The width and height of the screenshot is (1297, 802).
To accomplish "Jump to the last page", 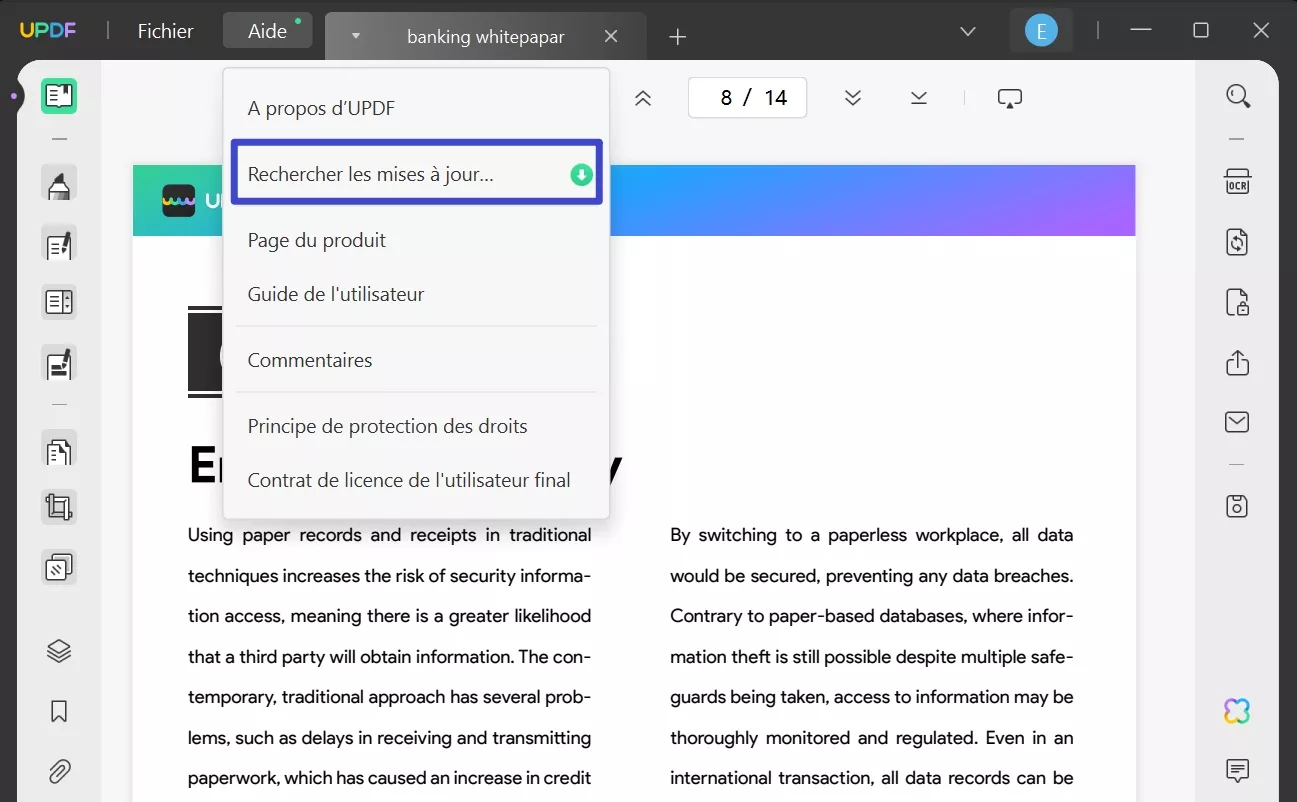I will pyautogui.click(x=919, y=98).
